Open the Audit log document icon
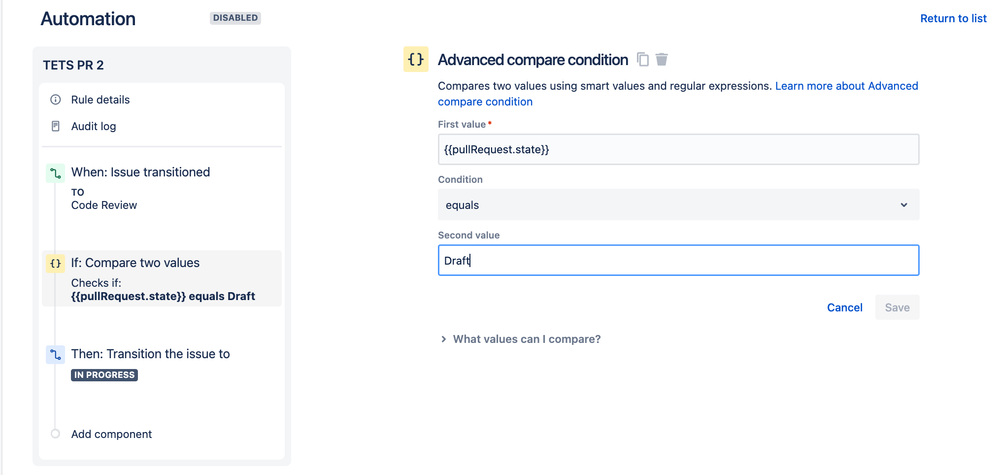The height and width of the screenshot is (475, 998). pos(55,126)
